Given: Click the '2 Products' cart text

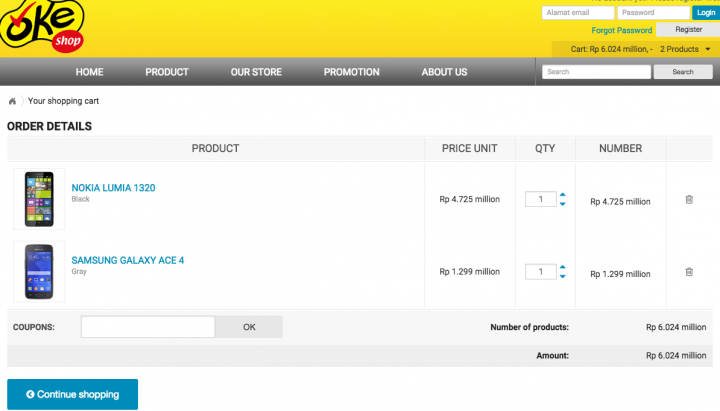Looking at the screenshot, I should 679,49.
